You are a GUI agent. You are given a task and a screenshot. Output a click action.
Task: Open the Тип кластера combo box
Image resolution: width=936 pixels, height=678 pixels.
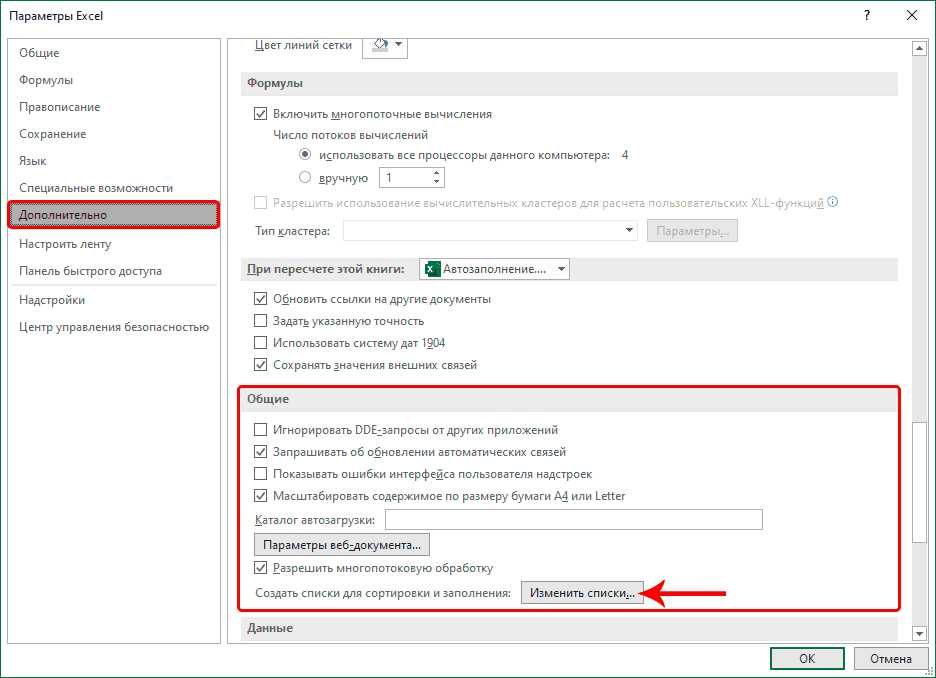(x=490, y=230)
